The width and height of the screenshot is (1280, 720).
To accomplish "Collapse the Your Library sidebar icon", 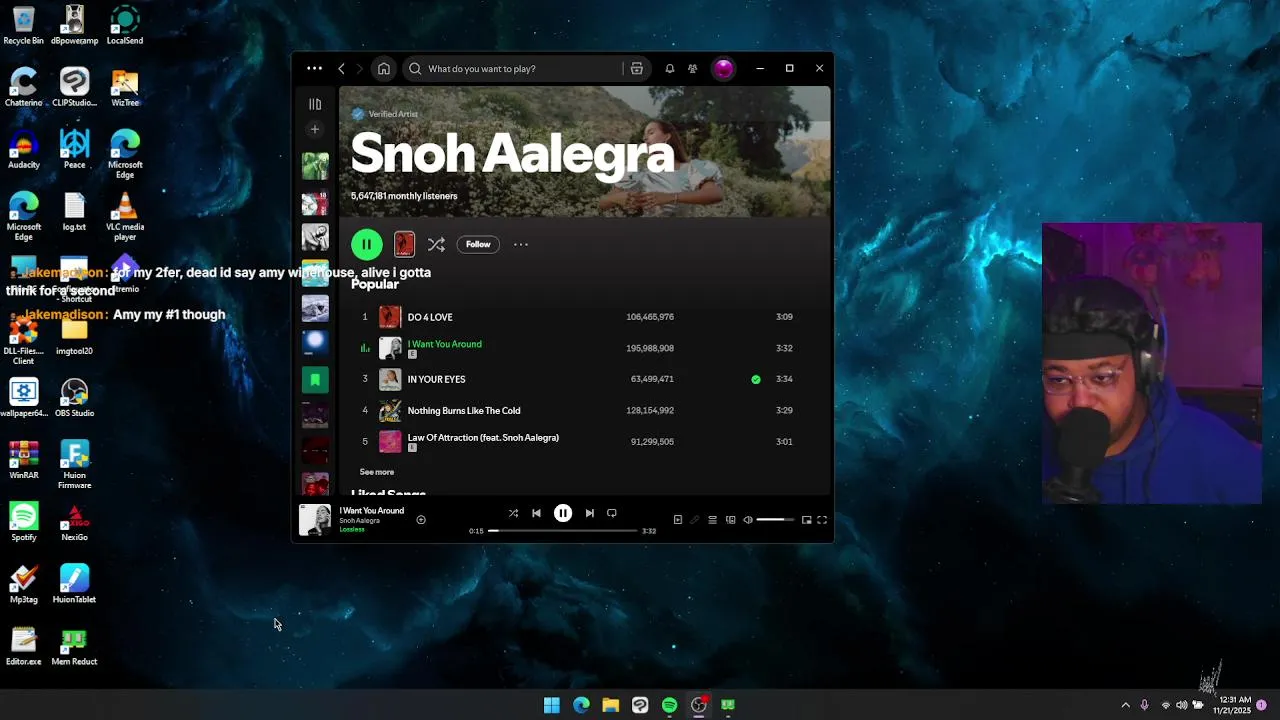I will 315,104.
